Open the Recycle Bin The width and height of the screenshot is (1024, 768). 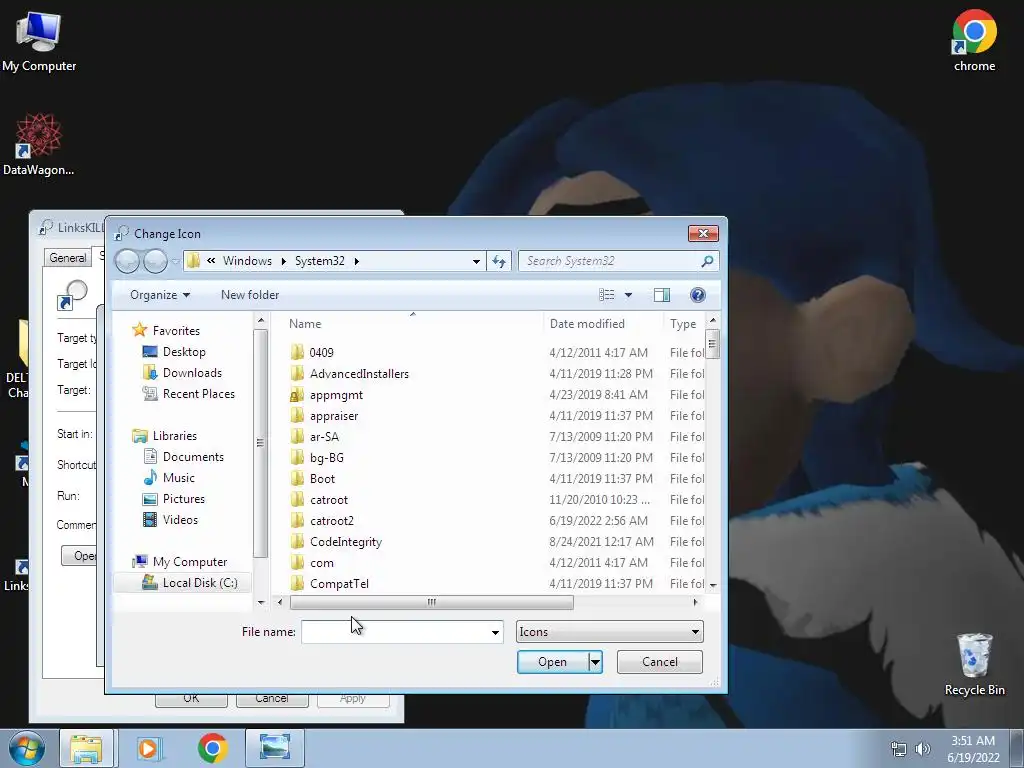(x=974, y=664)
